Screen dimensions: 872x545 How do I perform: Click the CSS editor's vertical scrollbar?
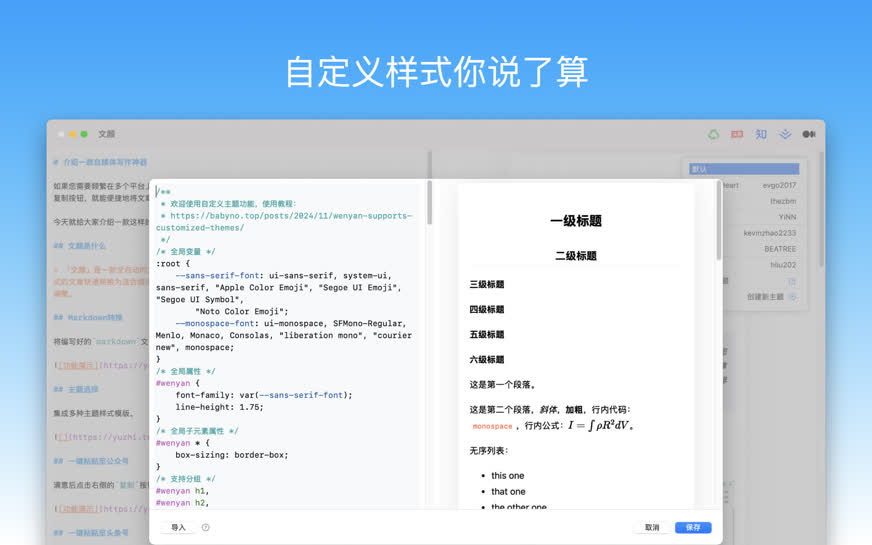(429, 203)
